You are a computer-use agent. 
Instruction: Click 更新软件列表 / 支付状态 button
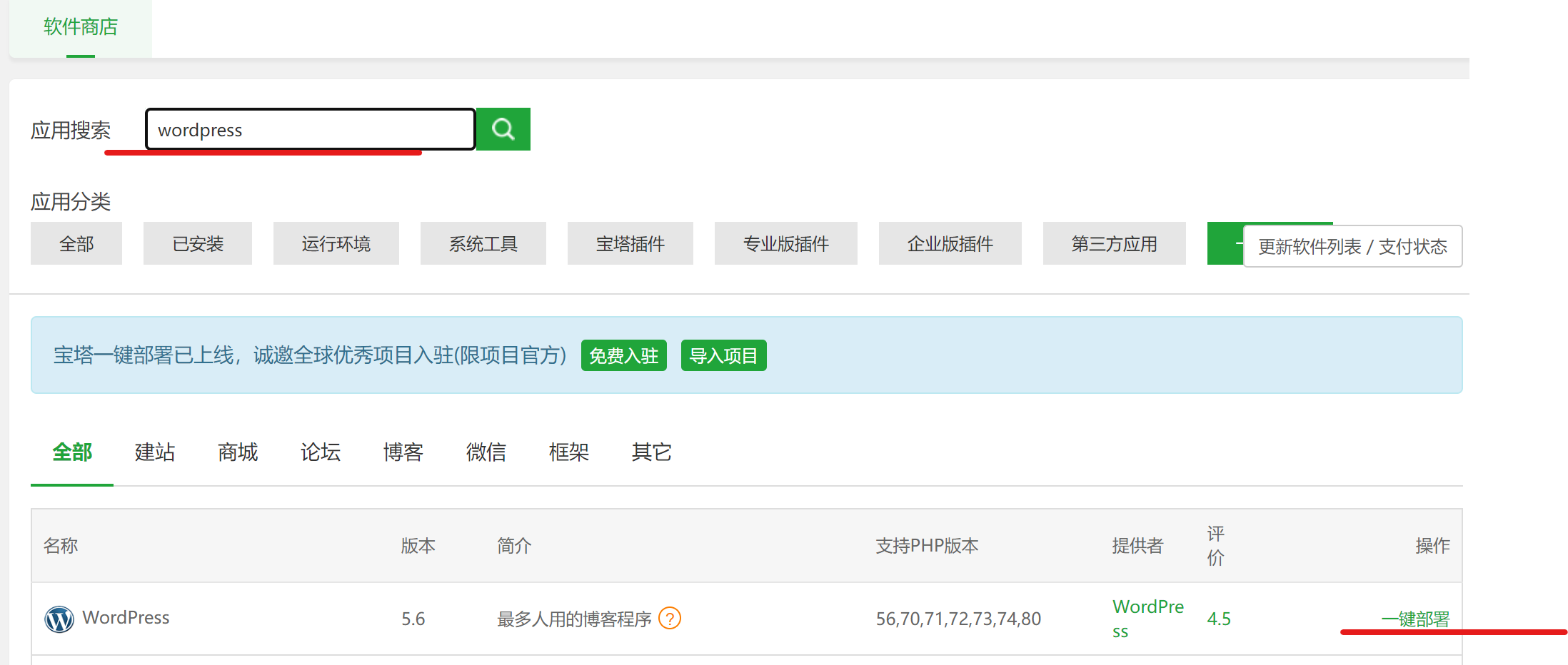1352,247
